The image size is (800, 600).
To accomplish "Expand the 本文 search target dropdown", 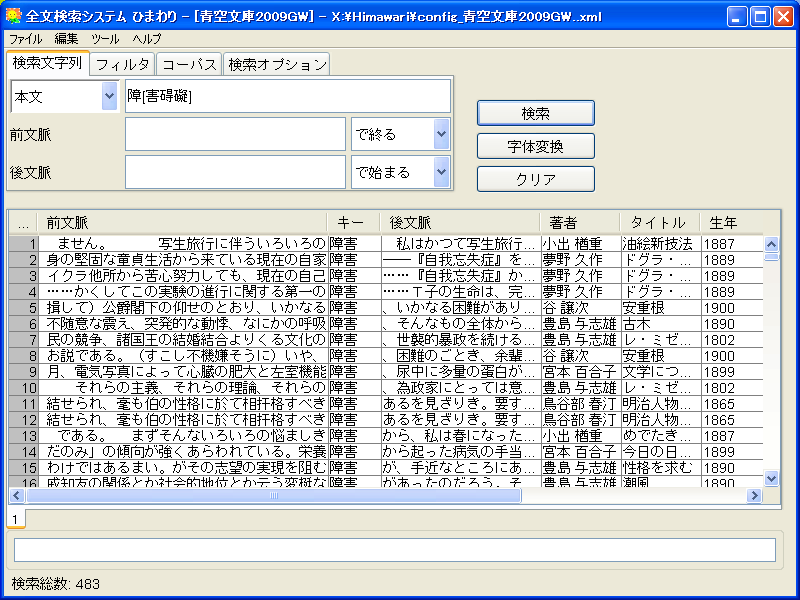I will coord(109,96).
